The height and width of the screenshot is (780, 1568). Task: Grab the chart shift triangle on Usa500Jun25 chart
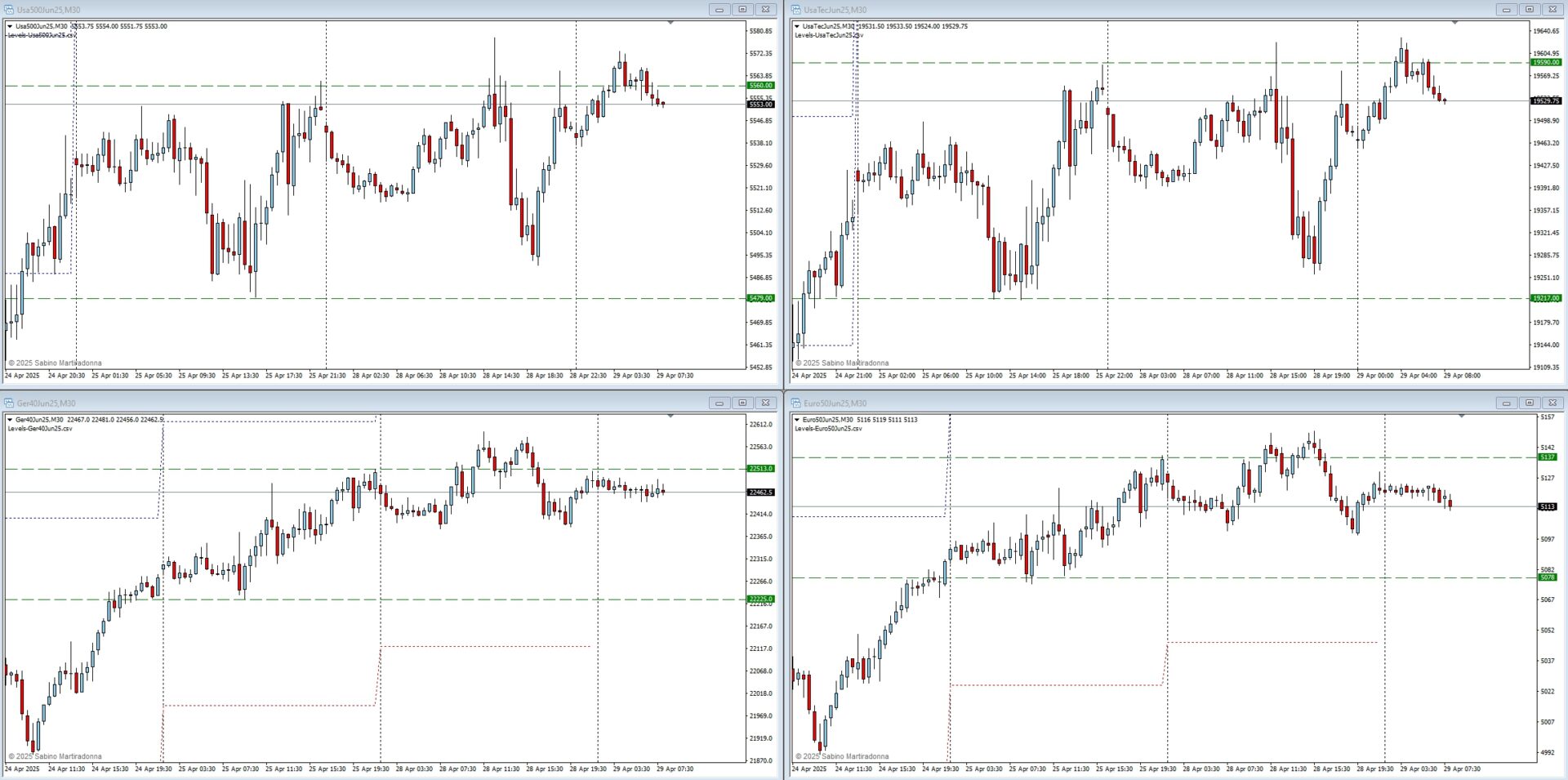pos(670,23)
